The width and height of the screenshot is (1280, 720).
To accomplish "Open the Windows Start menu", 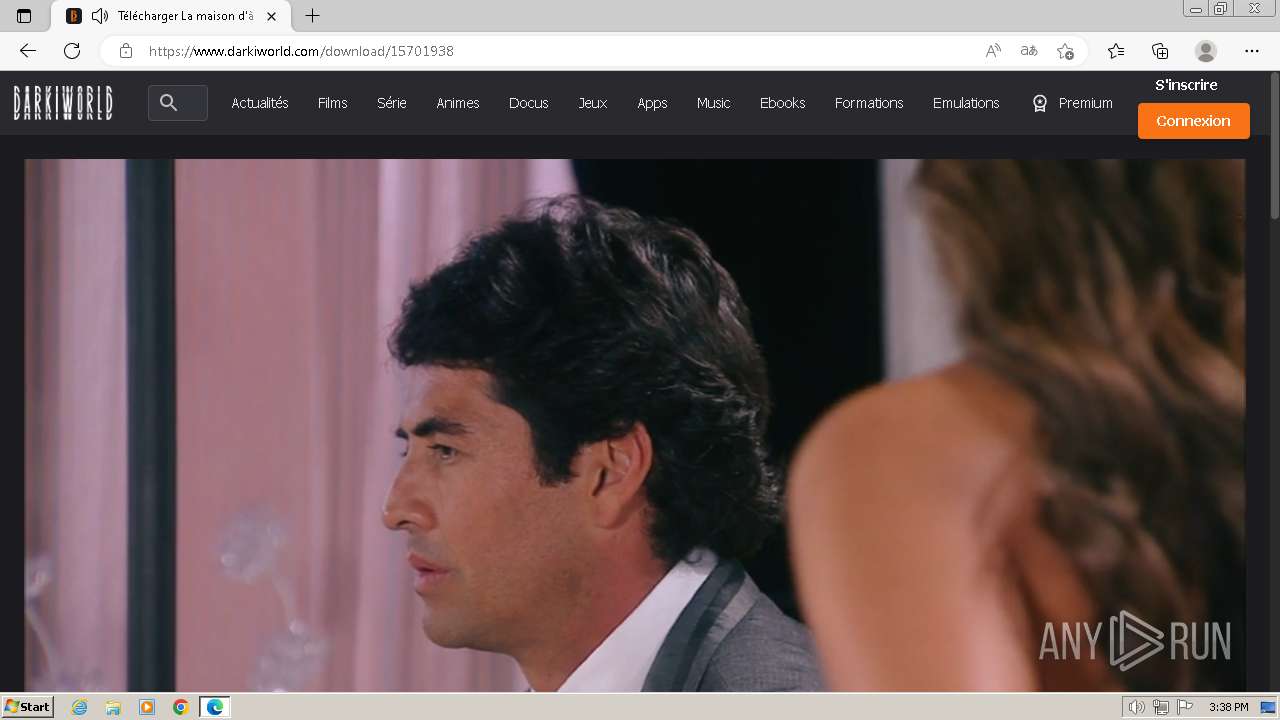I will (x=28, y=707).
